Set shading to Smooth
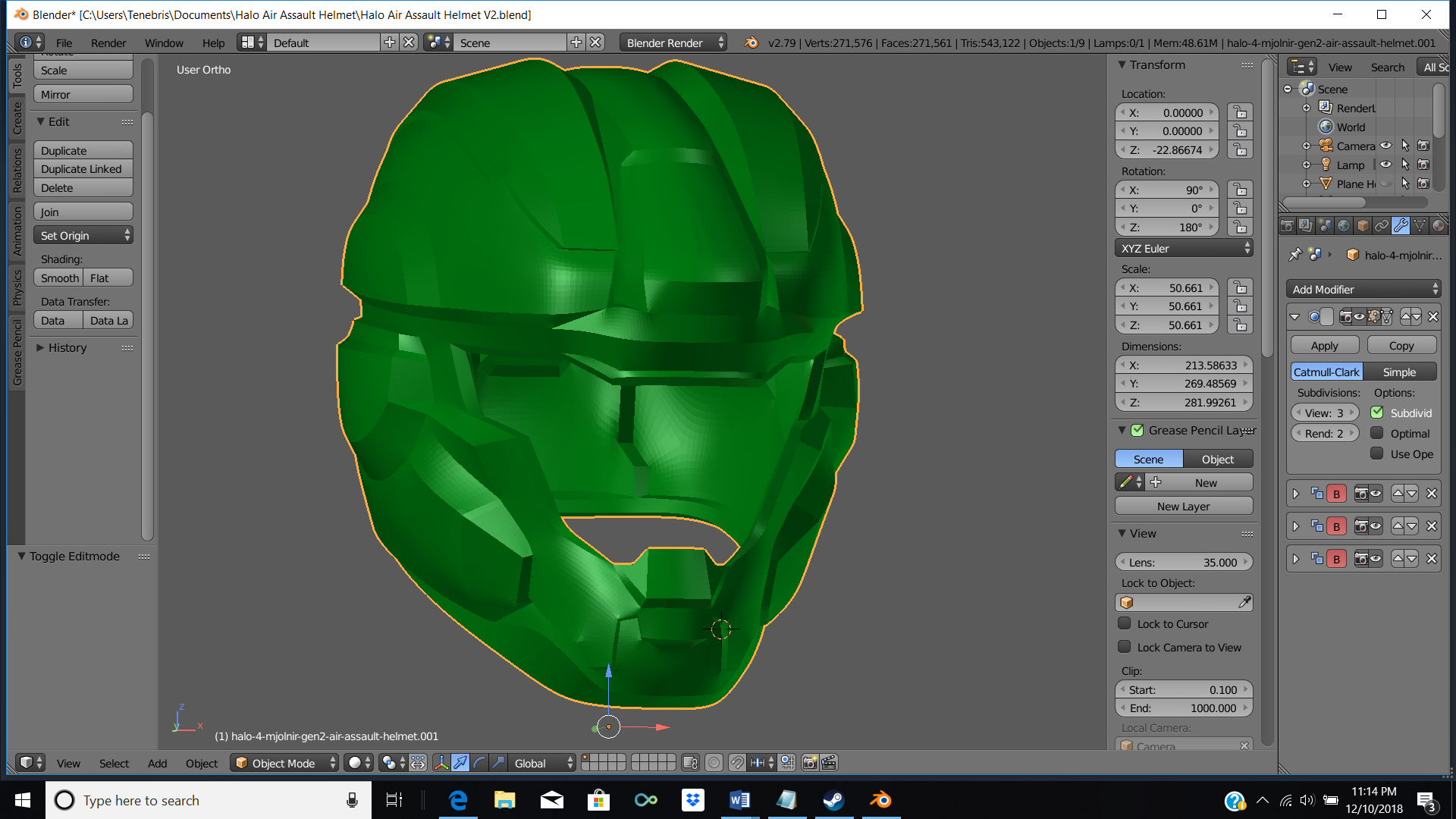The image size is (1456, 819). (58, 278)
